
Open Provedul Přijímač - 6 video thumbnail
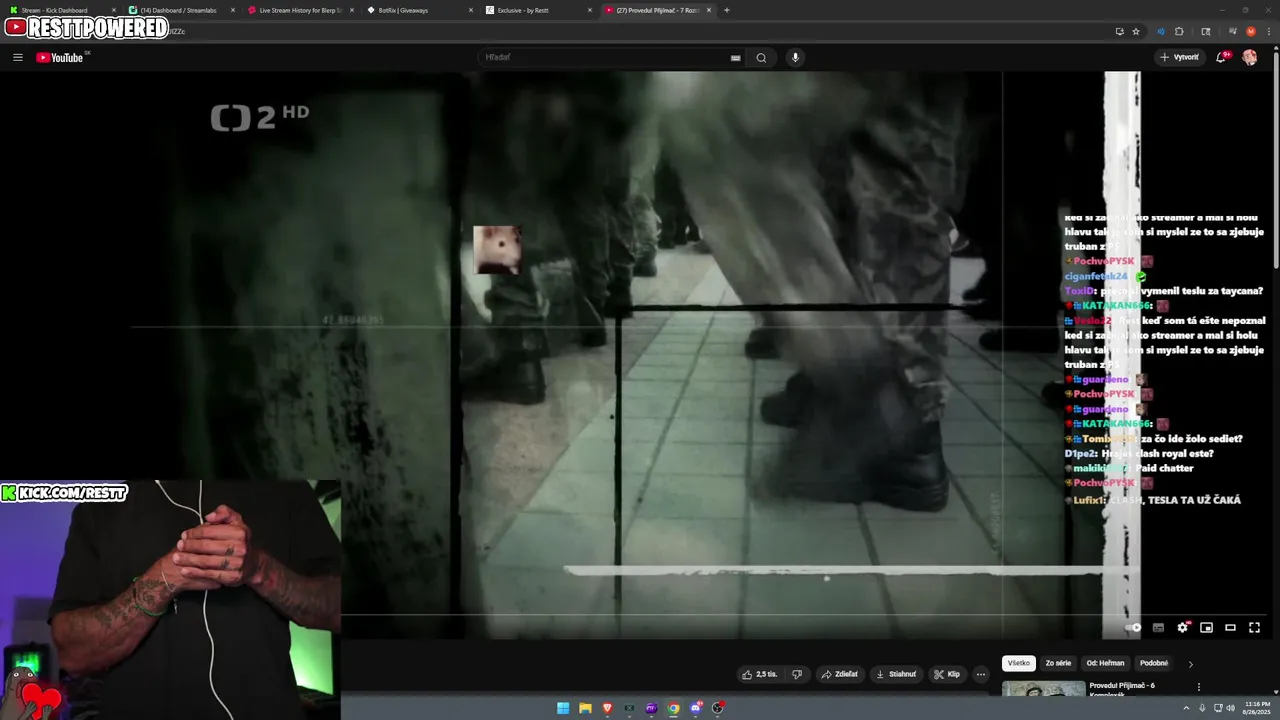pos(1043,689)
